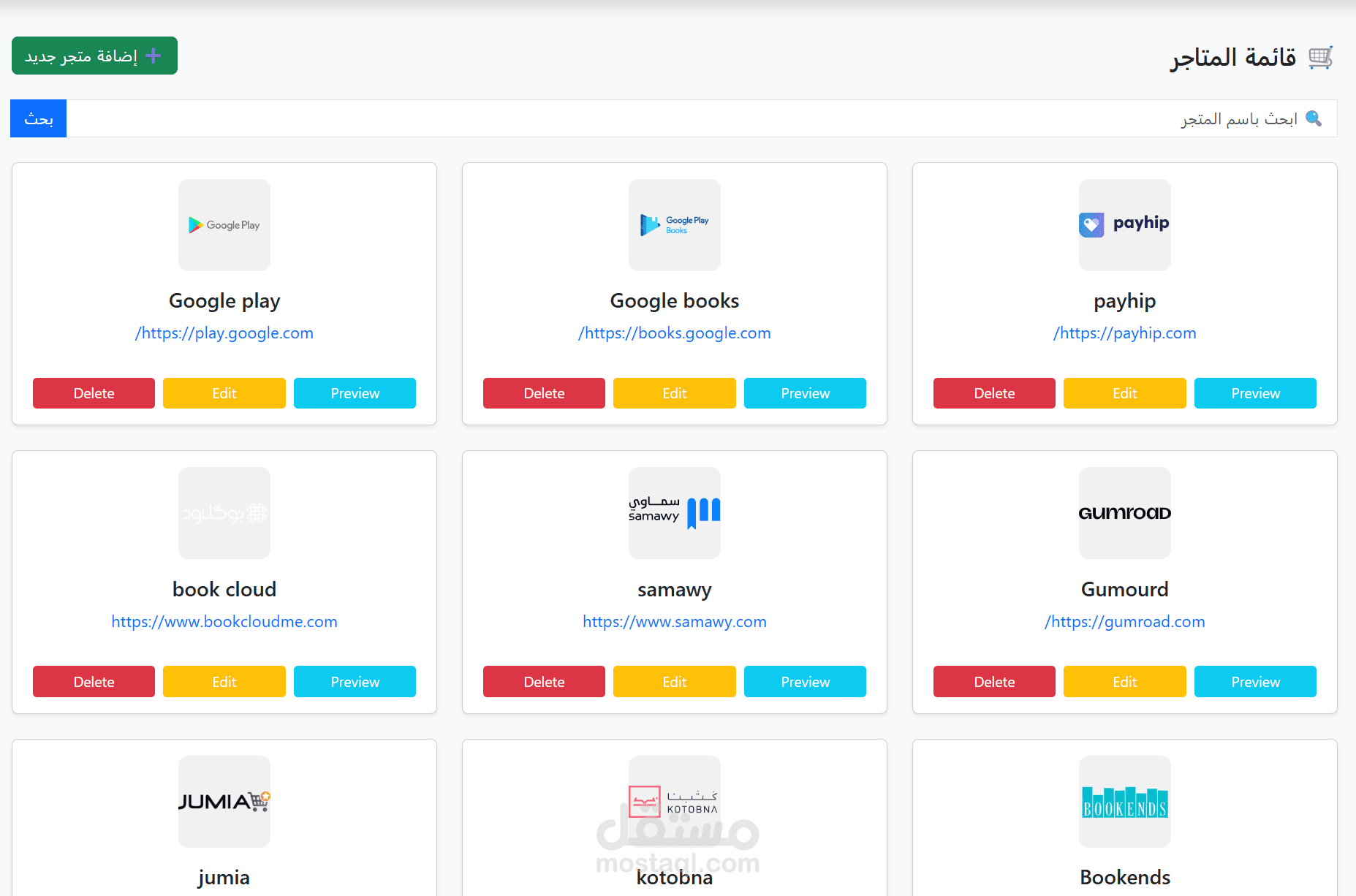
Task: Preview the Gumourd store
Action: click(x=1255, y=681)
